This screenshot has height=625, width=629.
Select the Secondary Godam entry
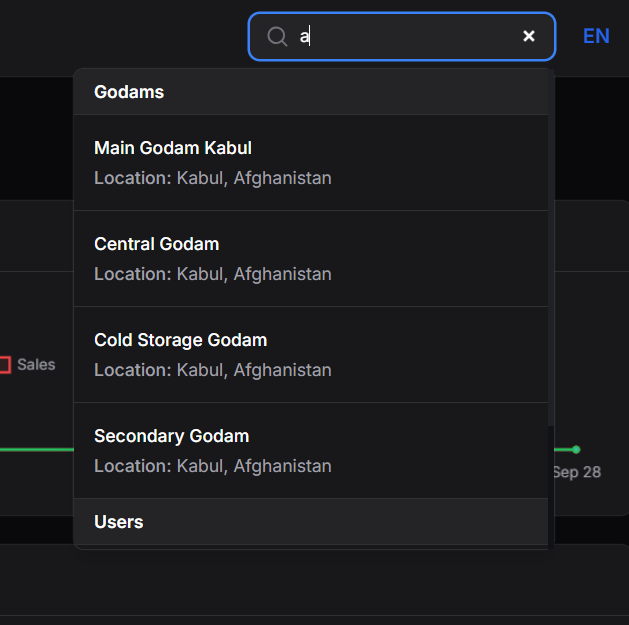[x=172, y=436]
